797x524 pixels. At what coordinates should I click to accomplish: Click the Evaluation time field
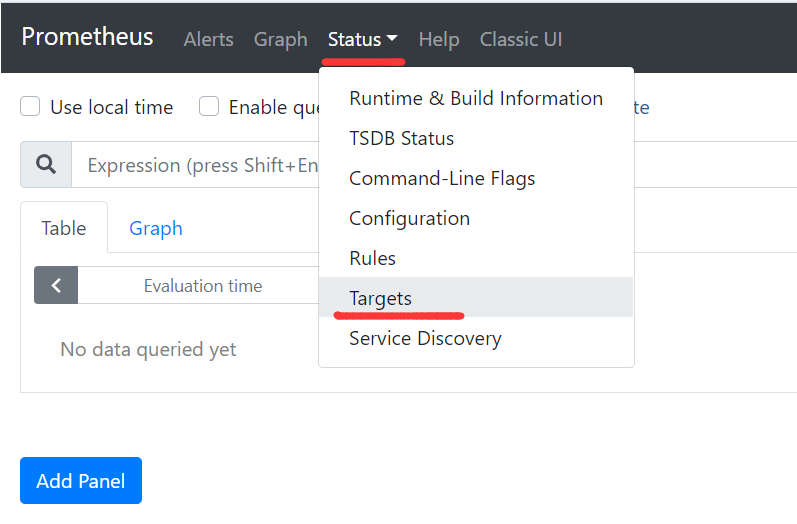click(198, 286)
